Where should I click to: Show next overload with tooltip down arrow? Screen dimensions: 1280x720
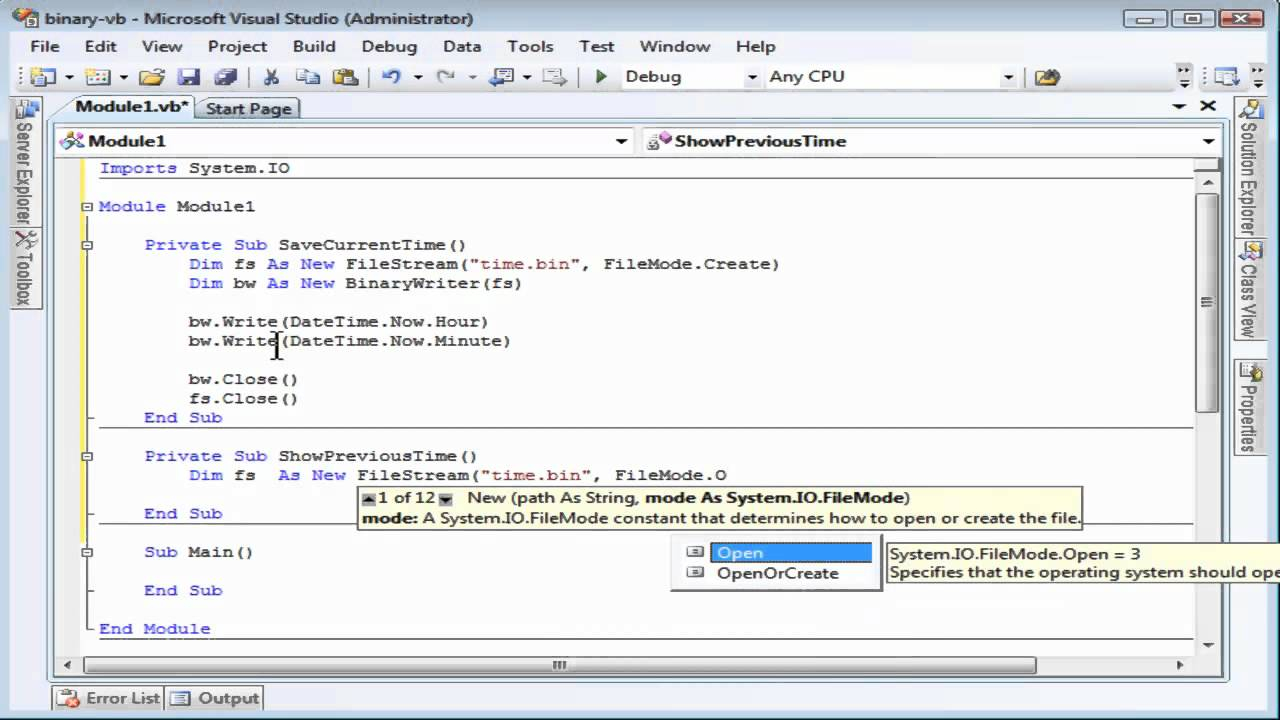tap(446, 498)
